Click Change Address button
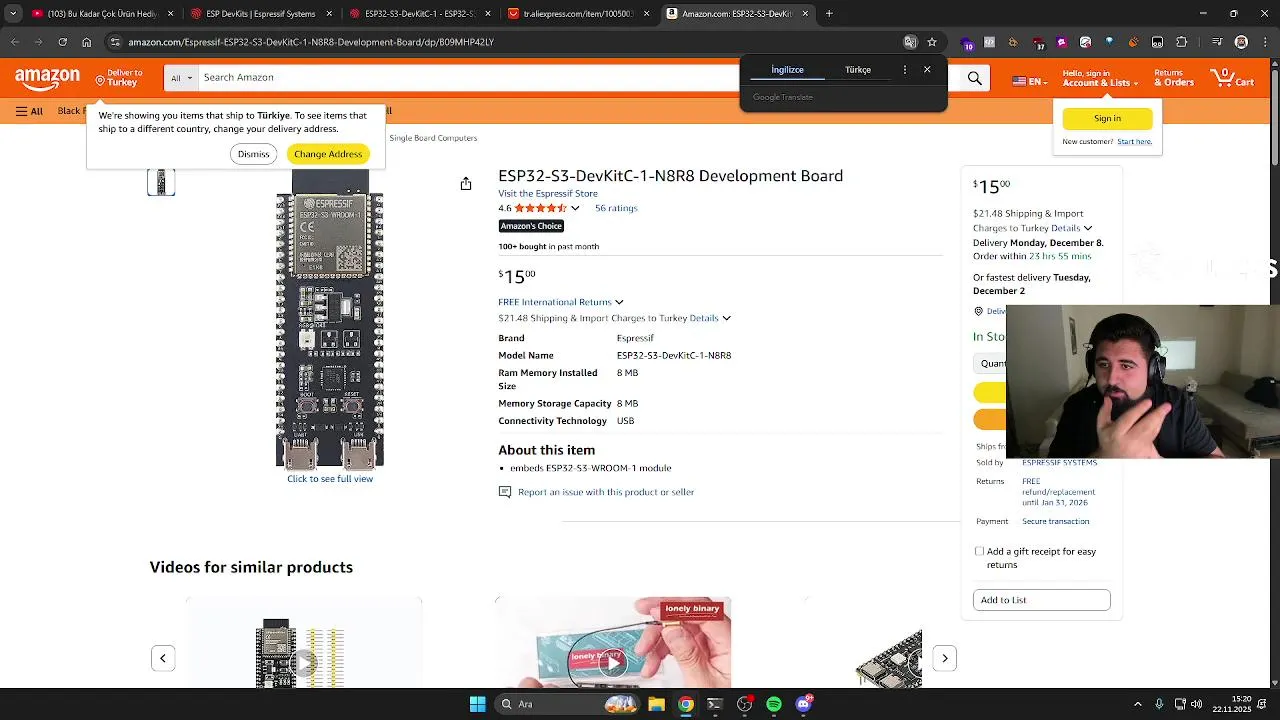The image size is (1280, 720). (328, 154)
